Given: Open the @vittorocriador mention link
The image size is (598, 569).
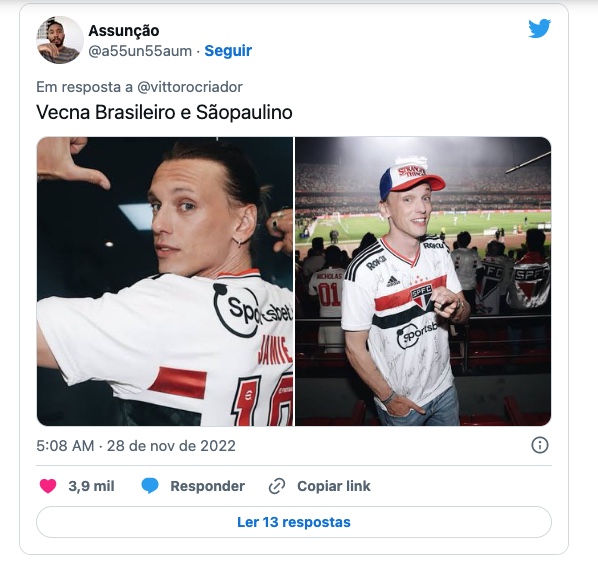Looking at the screenshot, I should coord(190,87).
